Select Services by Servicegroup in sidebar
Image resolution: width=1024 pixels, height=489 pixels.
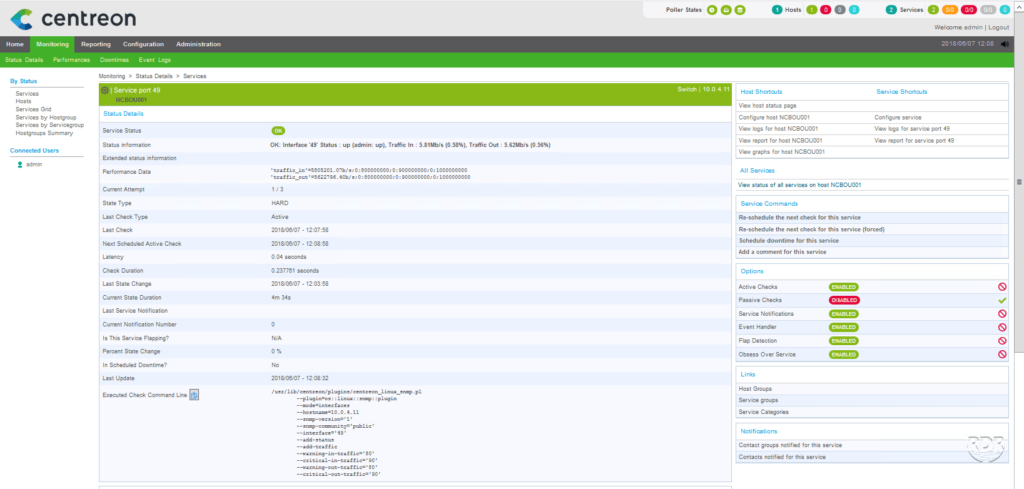click(50, 125)
